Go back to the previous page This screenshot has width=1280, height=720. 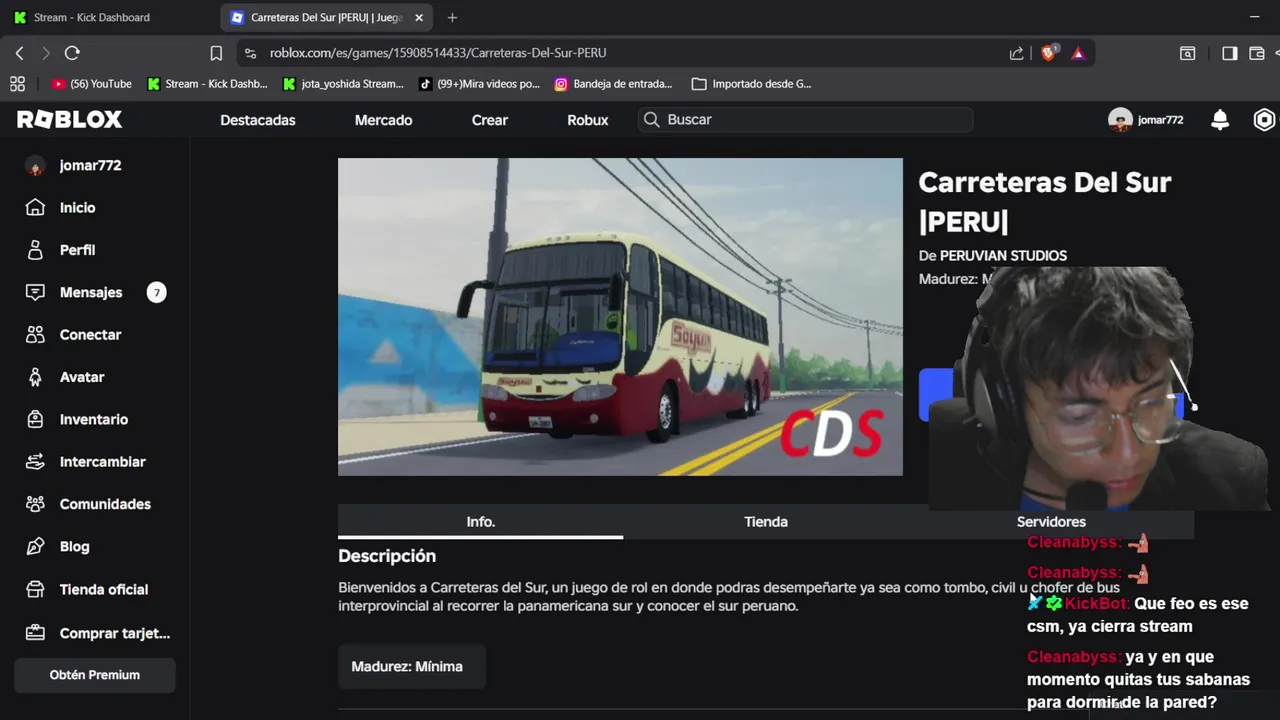19,53
